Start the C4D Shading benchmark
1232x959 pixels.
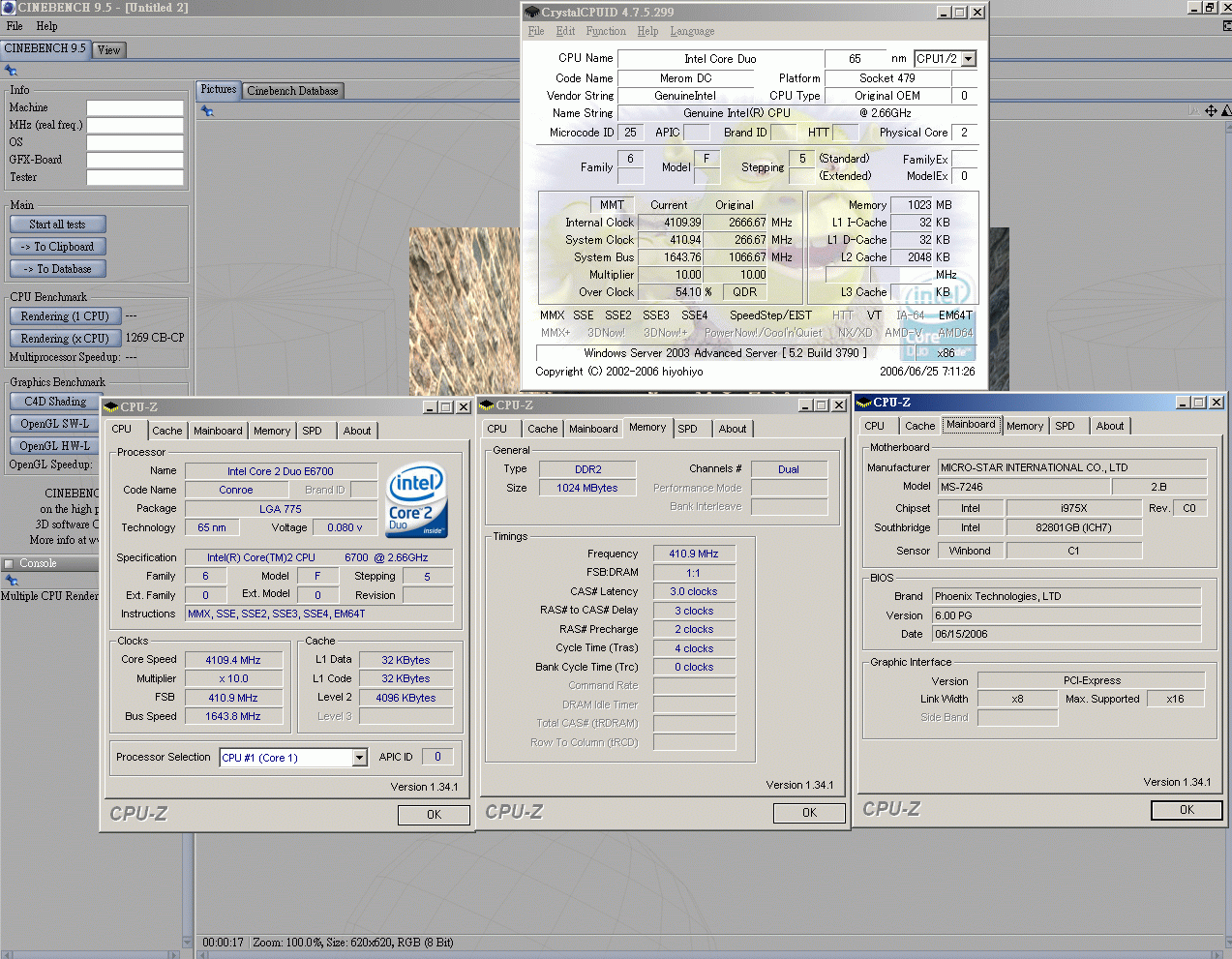coord(55,402)
